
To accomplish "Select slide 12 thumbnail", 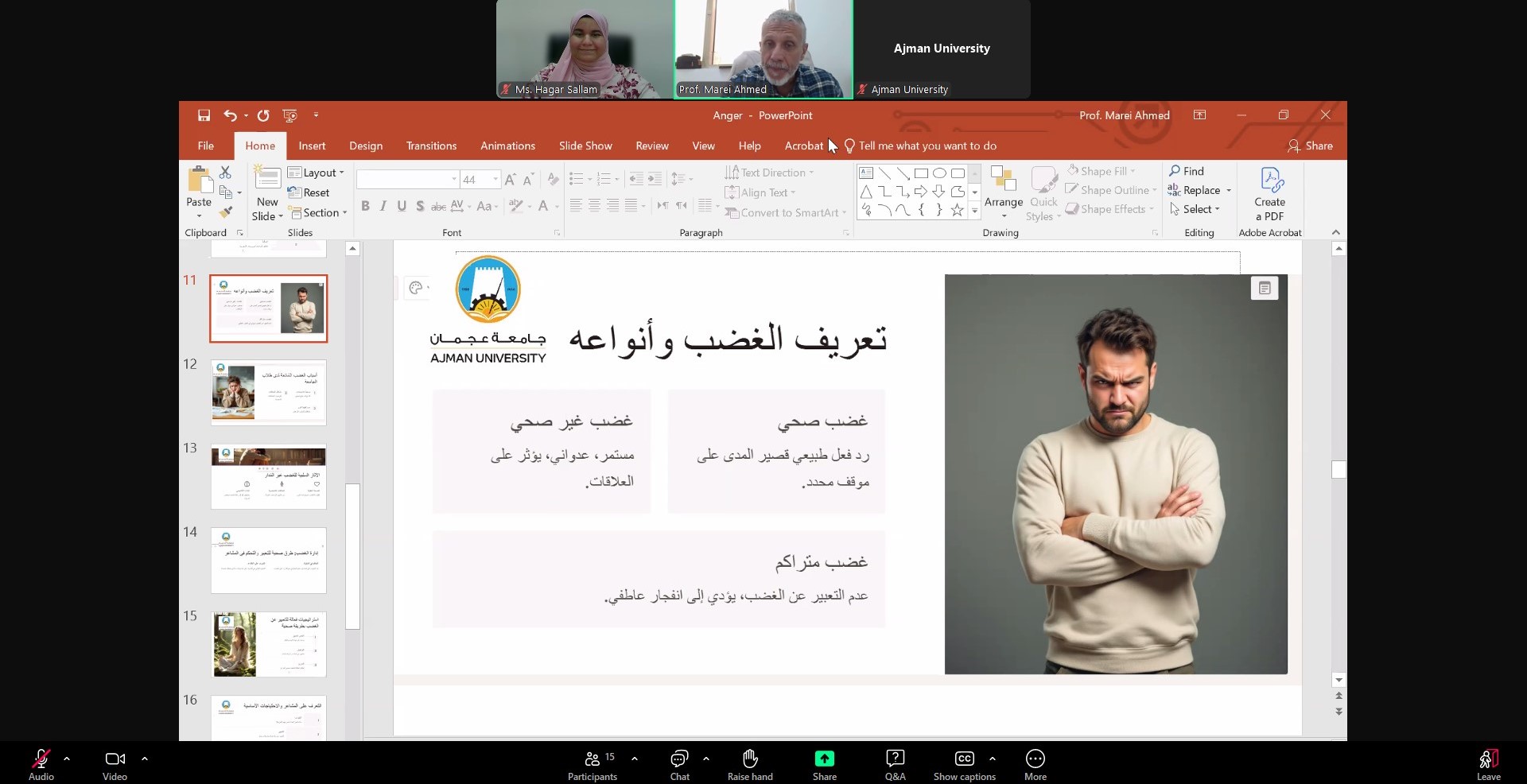I will [268, 392].
